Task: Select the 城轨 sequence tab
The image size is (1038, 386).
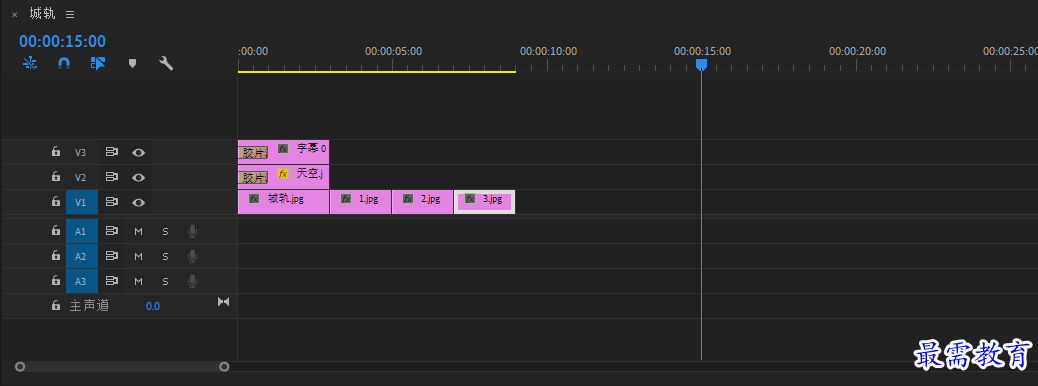Action: (42, 14)
